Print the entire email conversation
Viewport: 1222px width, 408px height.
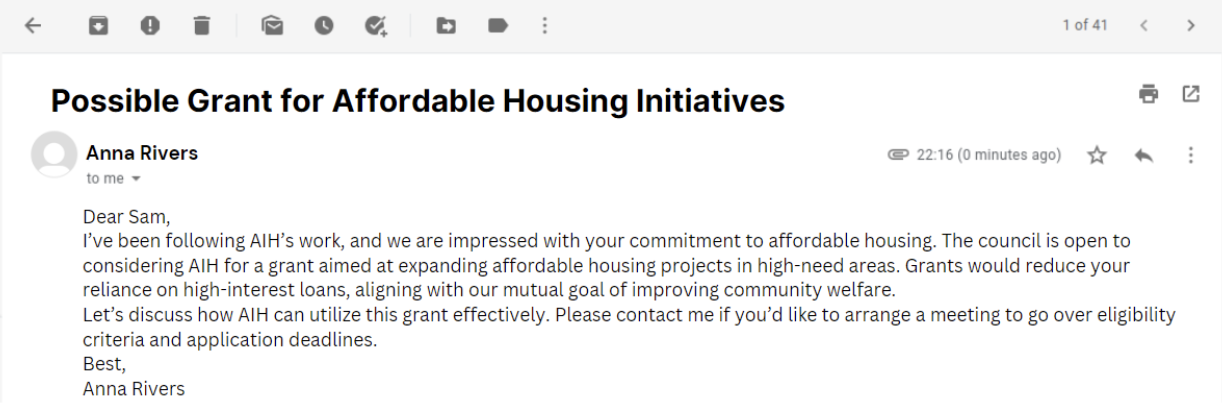click(1148, 94)
